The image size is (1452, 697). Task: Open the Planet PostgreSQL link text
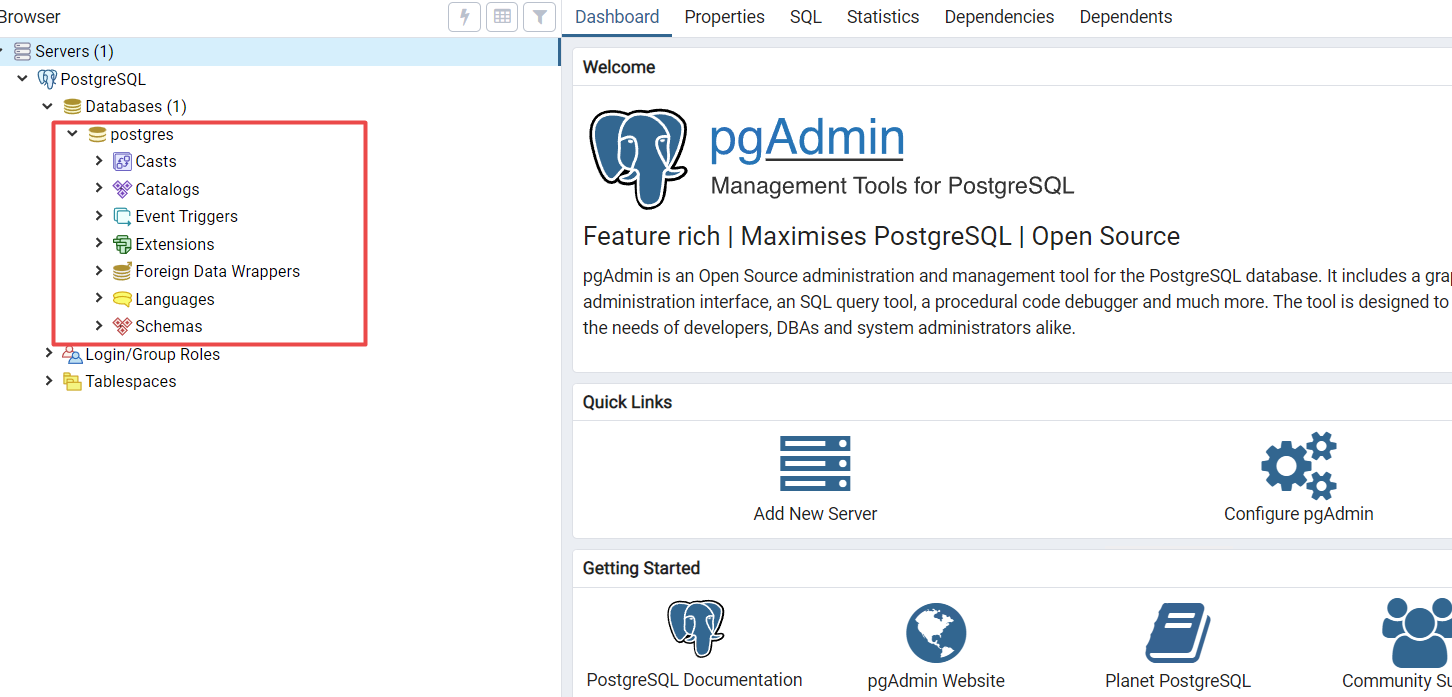point(1178,681)
